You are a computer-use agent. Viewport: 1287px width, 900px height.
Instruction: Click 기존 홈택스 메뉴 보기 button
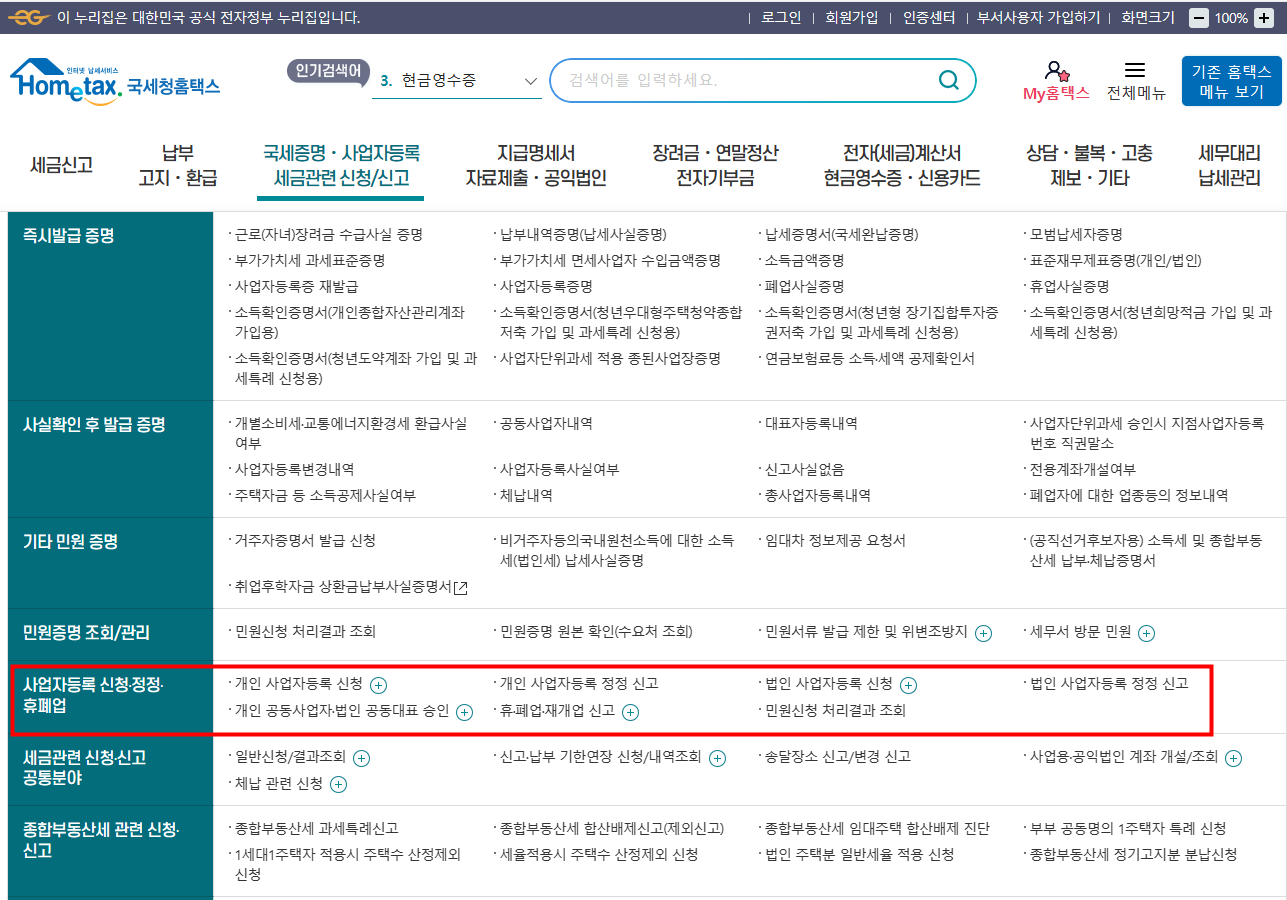click(x=1231, y=81)
